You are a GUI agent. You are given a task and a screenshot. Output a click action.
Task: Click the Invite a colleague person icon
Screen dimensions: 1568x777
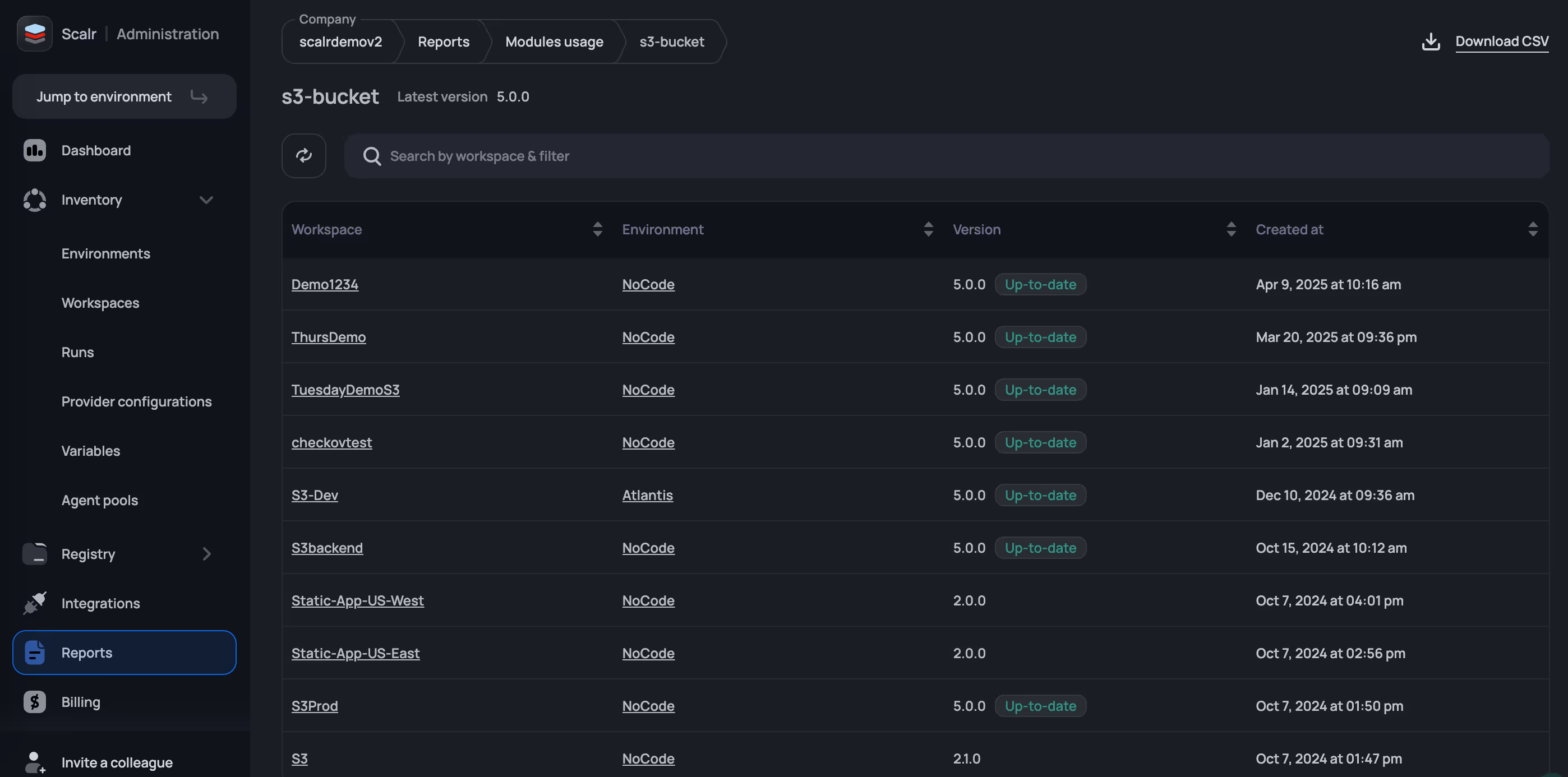(x=35, y=762)
